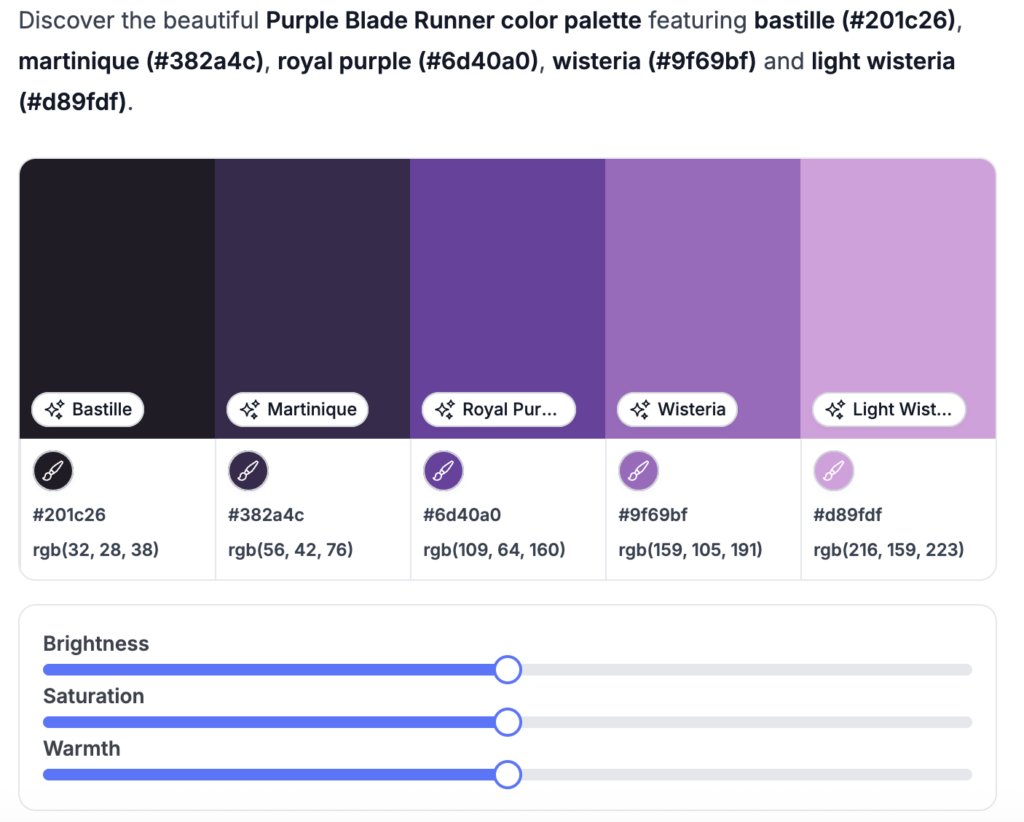Click the rgb(56, 42, 76) value

pos(290,550)
